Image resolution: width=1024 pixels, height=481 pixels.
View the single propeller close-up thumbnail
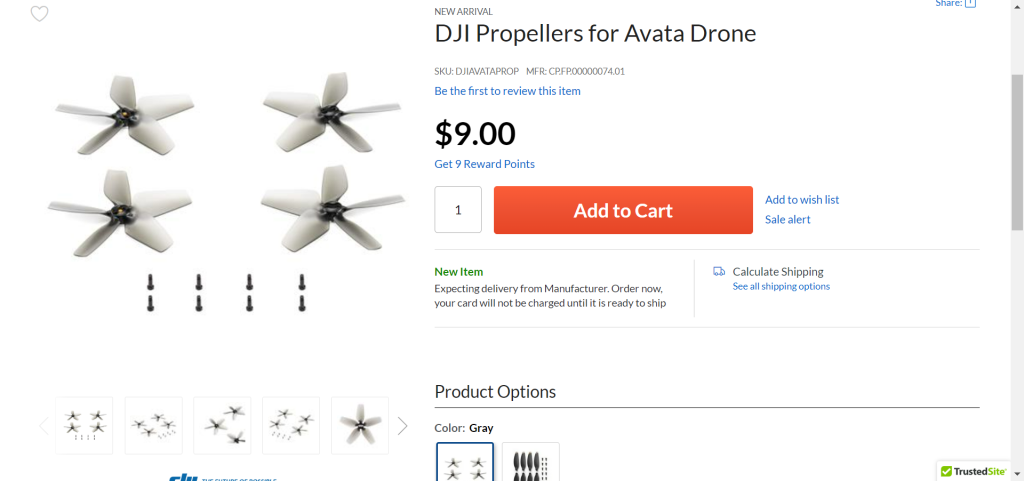360,426
